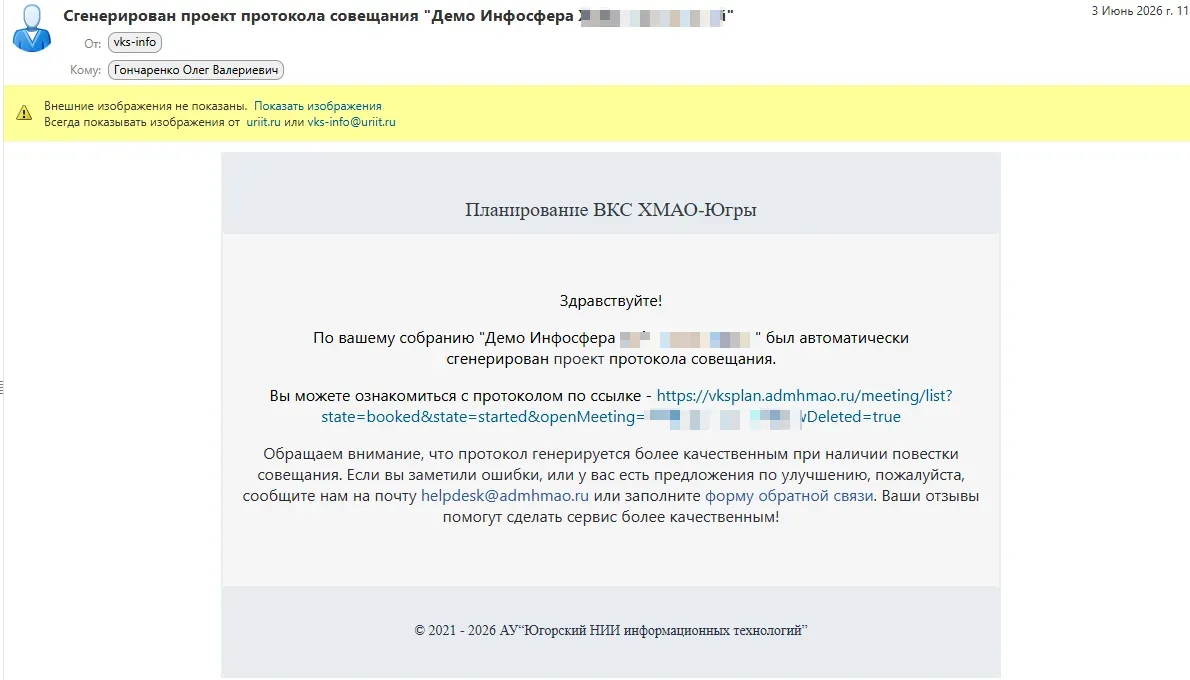
Task: Click the 'Внешние изображения не показаны.' notice
Action: click(x=146, y=105)
